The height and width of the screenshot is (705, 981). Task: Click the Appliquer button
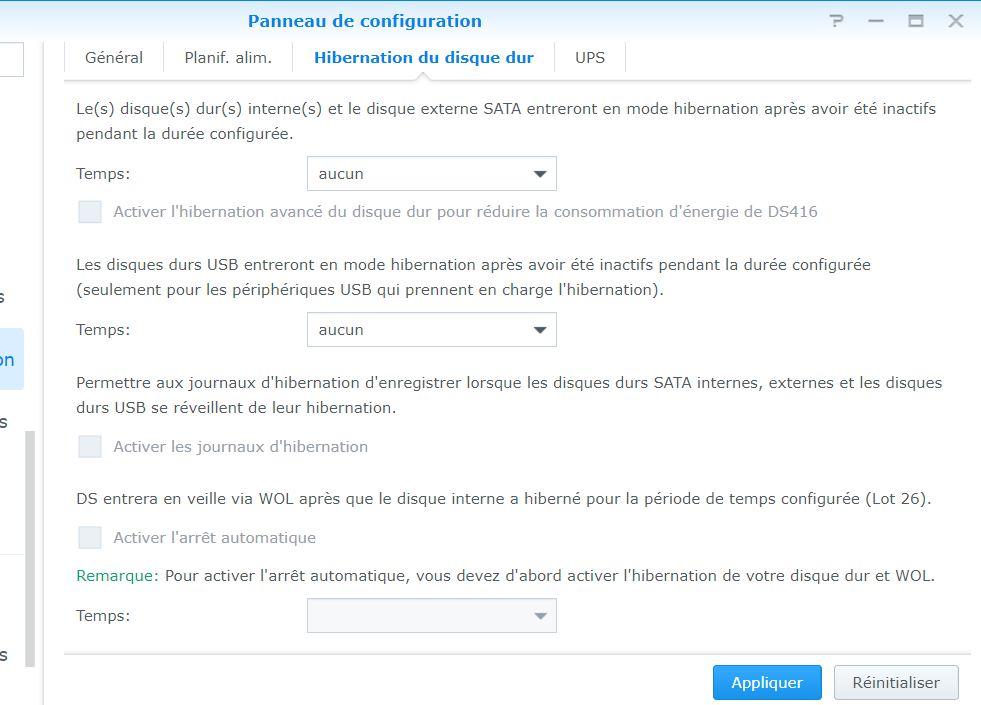click(x=767, y=683)
